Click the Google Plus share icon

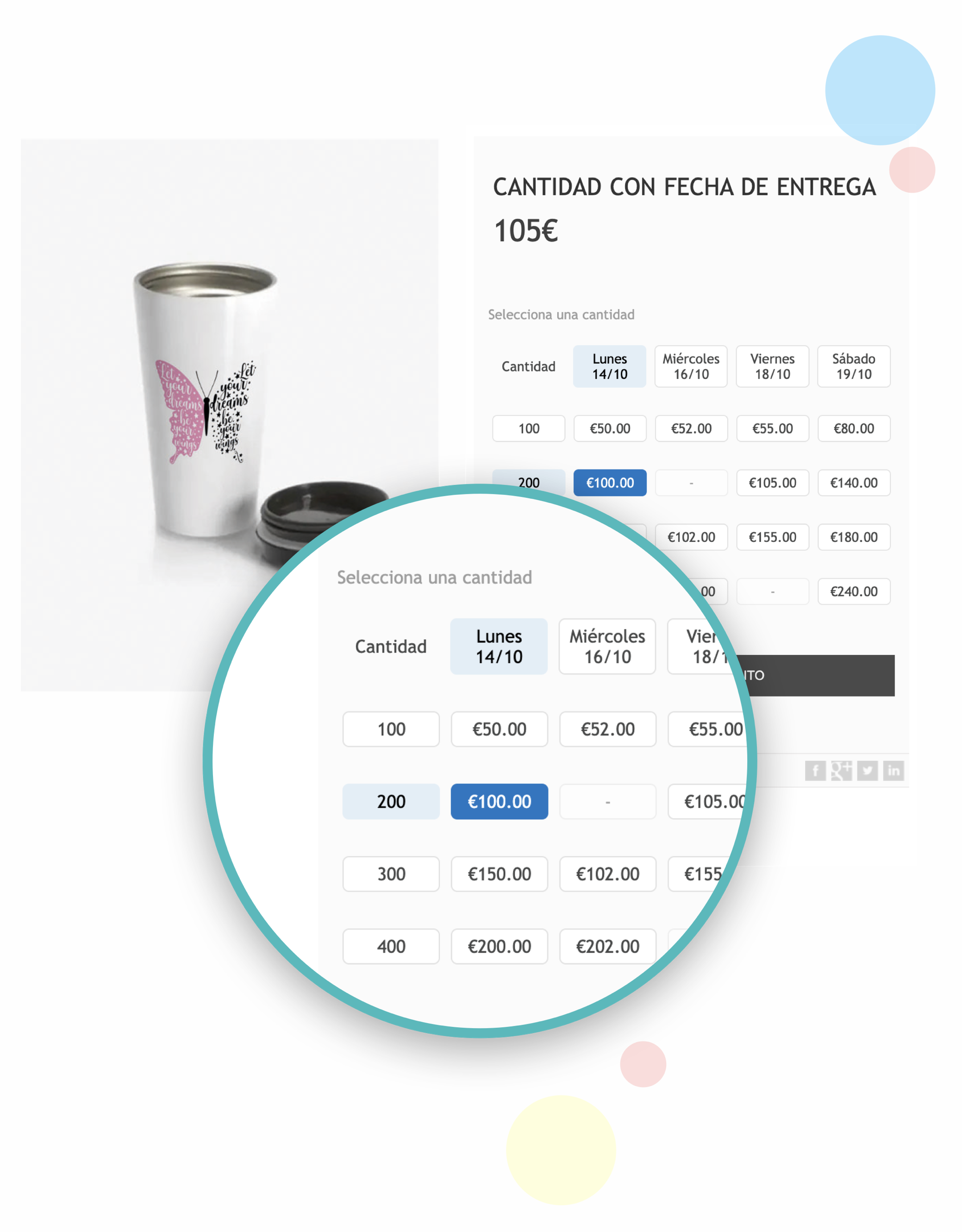tap(841, 771)
